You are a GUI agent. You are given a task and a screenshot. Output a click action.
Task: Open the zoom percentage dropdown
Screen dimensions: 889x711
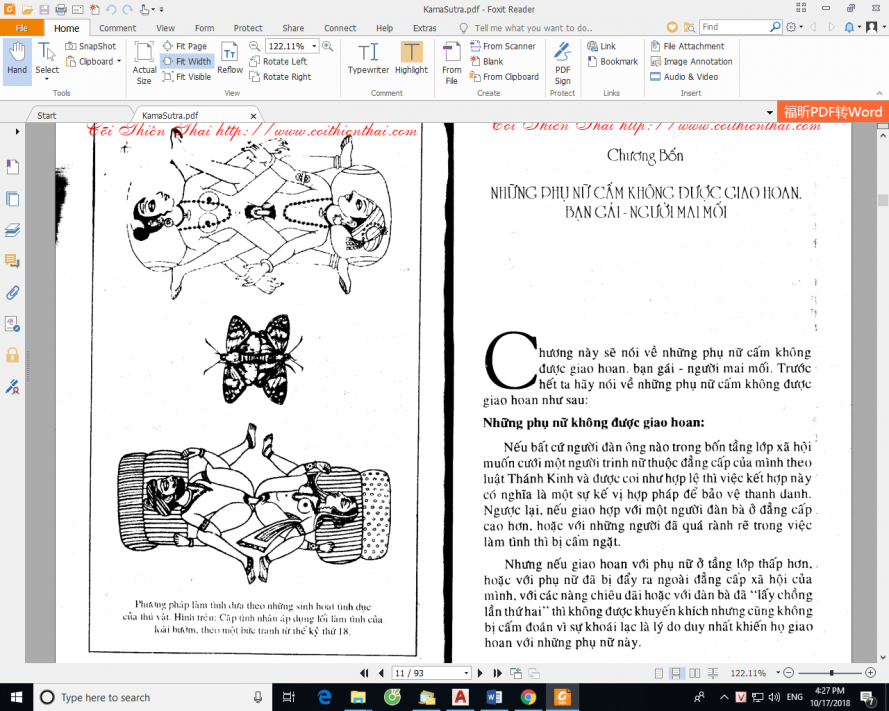pos(313,45)
